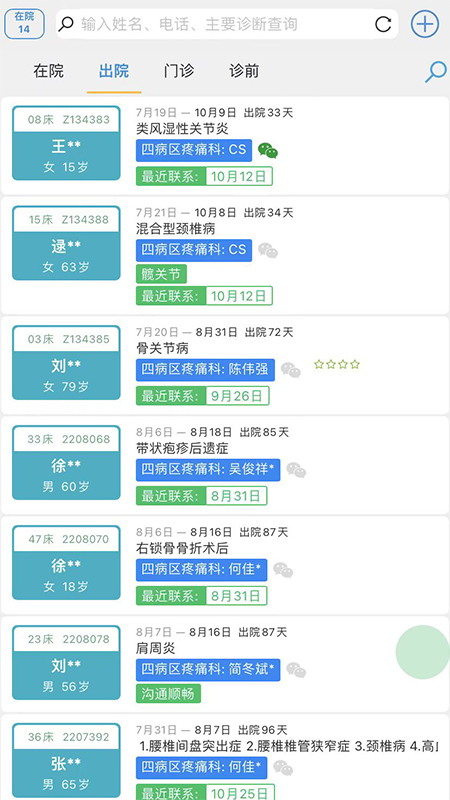Tap the floating light green circle button

coord(422,652)
